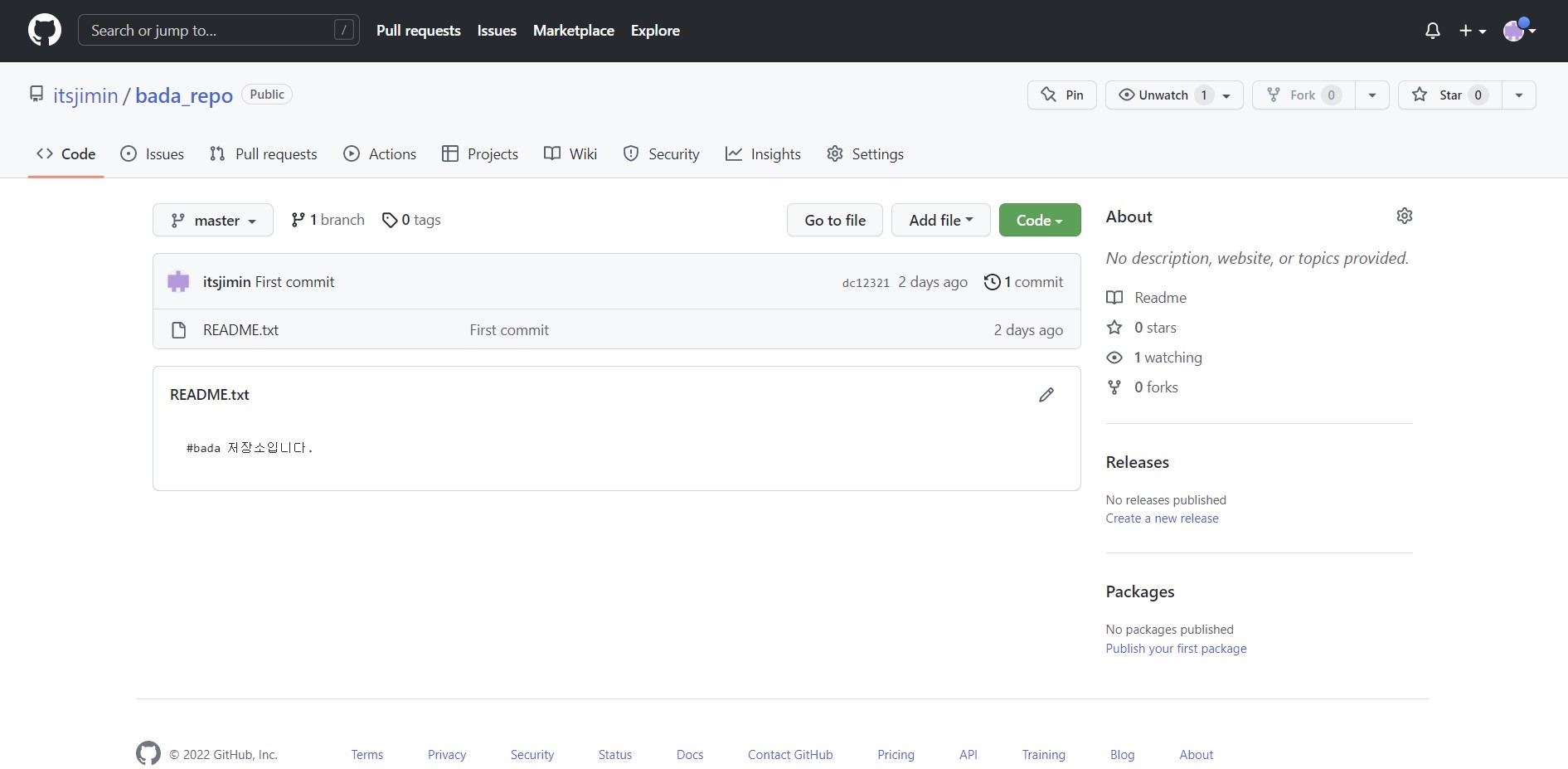Click the Go to file button
The height and width of the screenshot is (769, 1568).
click(x=834, y=220)
